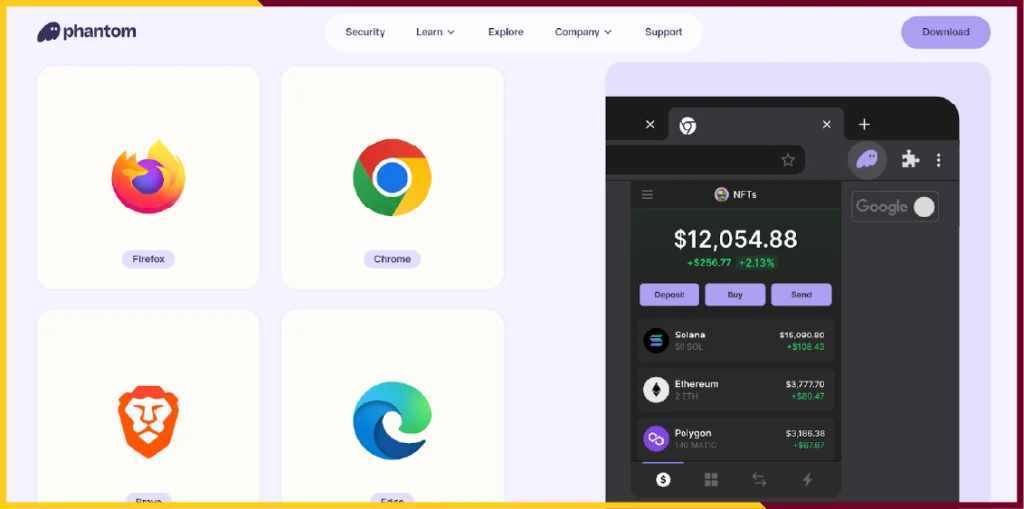This screenshot has width=1024, height=509.
Task: Open the Explore nav item
Action: point(505,32)
